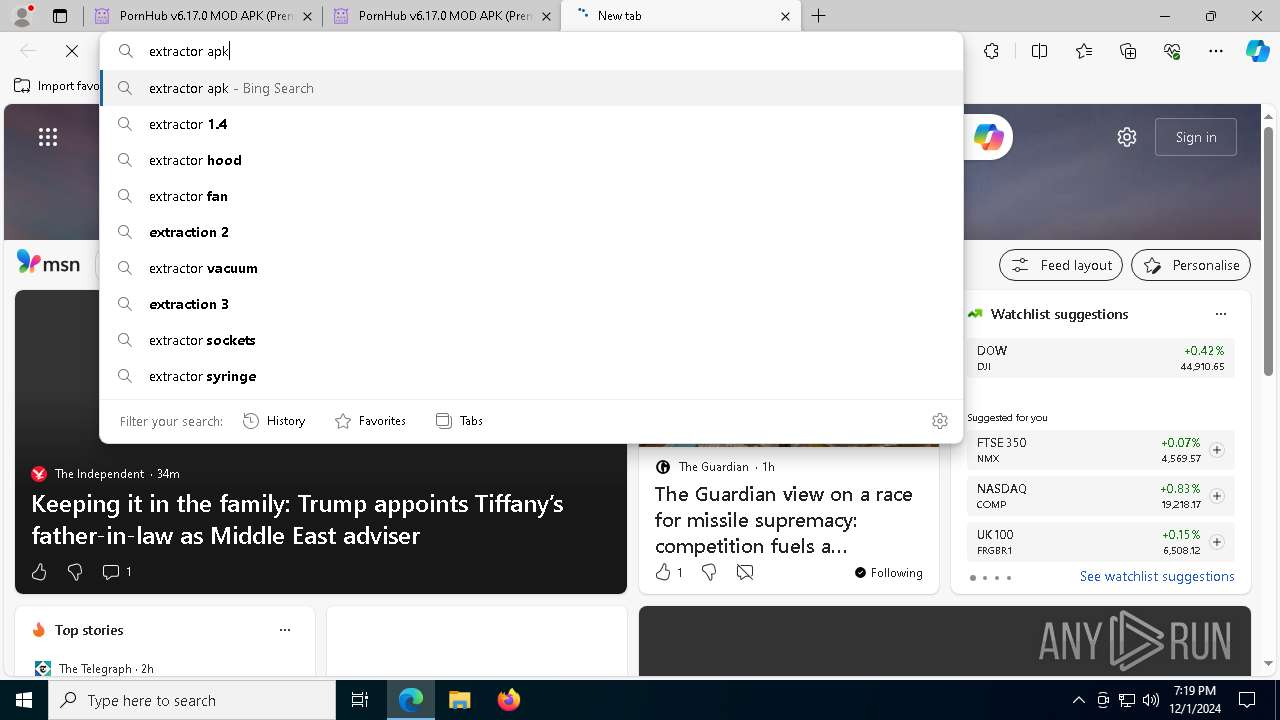Filter search by Favorites
The height and width of the screenshot is (720, 1280).
[370, 421]
